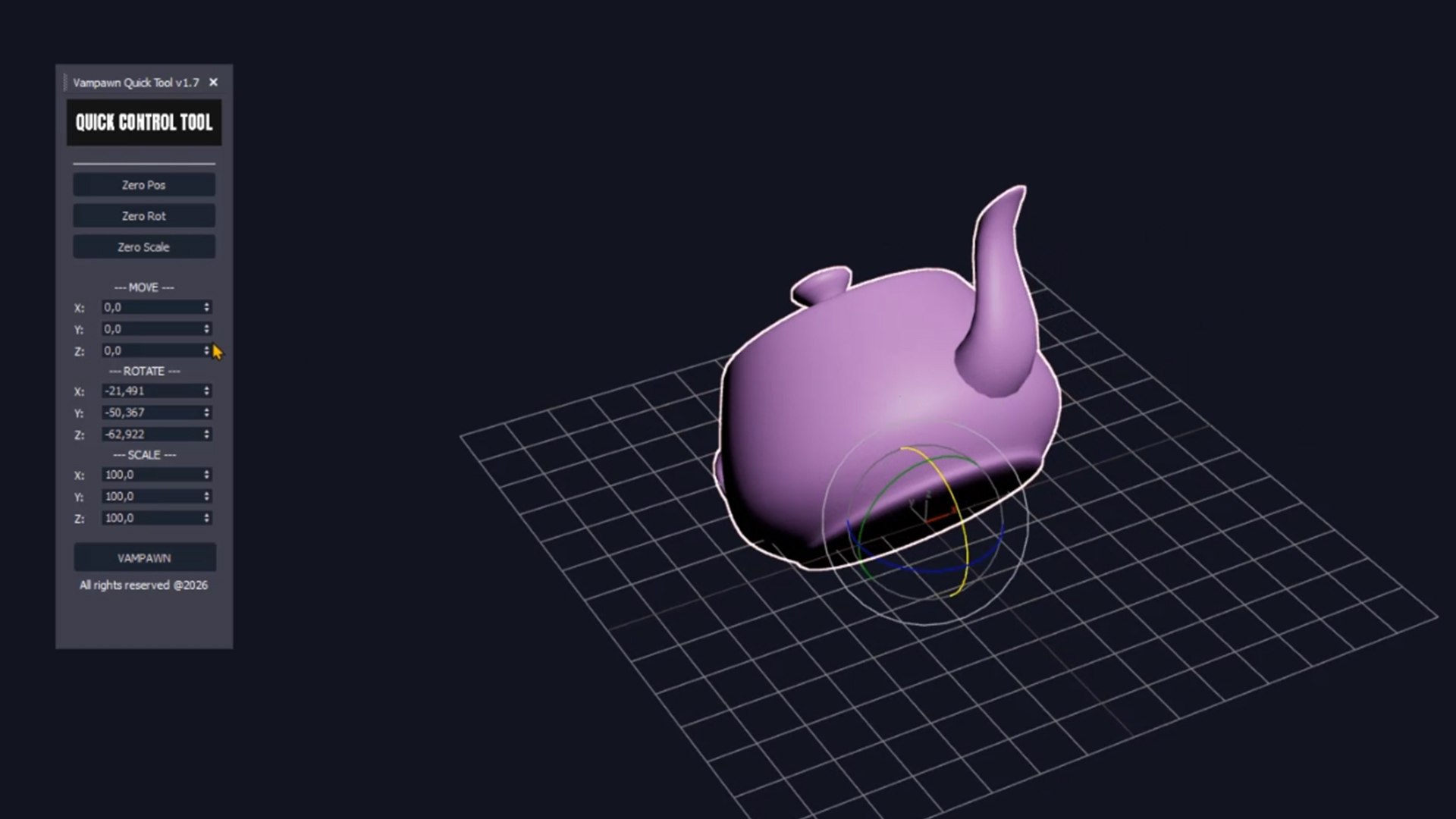1456x819 pixels.
Task: Click the Scale Z spinner arrows
Action: [x=206, y=518]
